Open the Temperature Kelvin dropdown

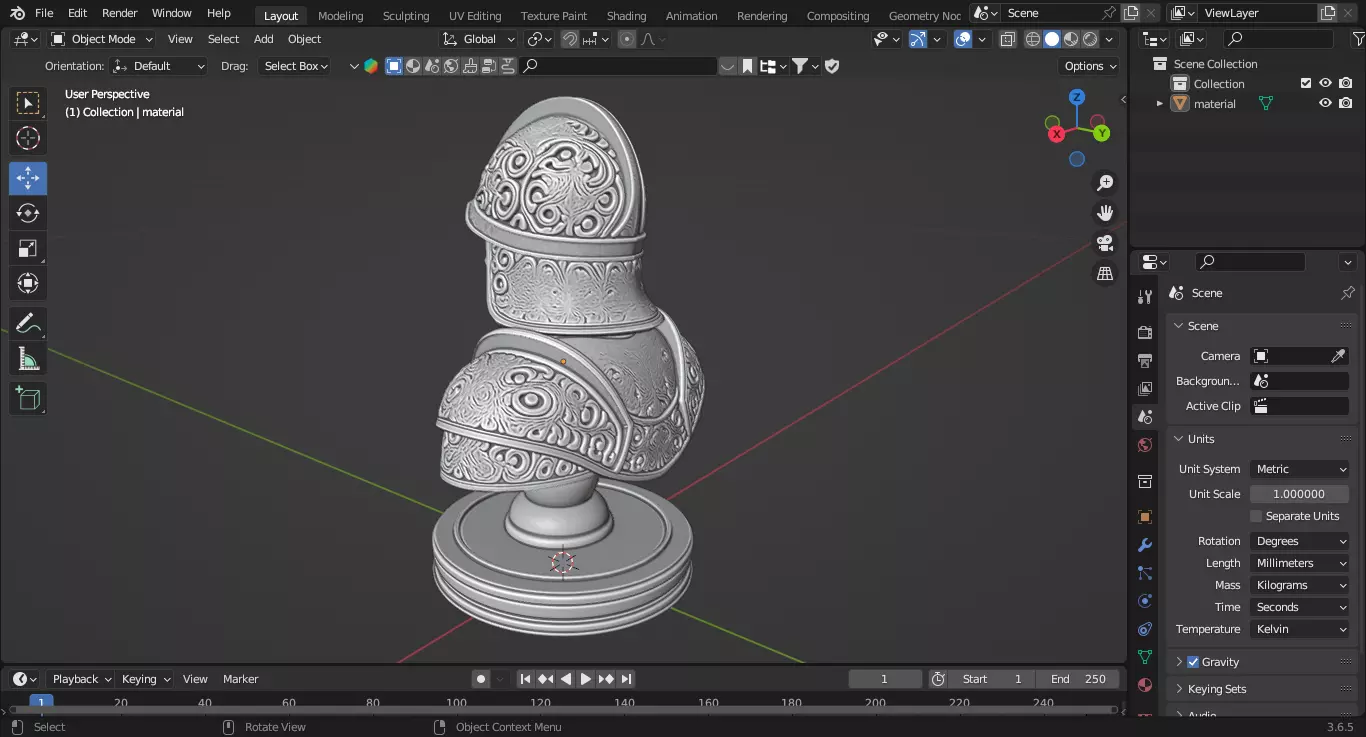(1300, 629)
